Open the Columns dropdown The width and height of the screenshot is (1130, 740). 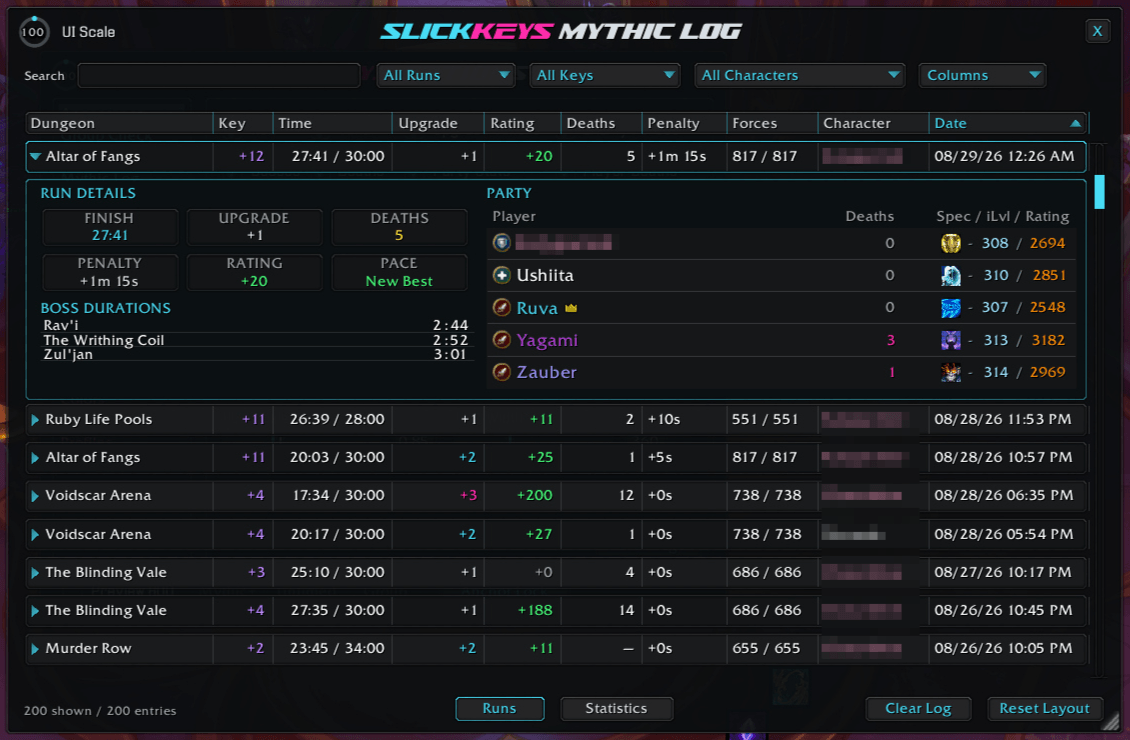click(x=982, y=76)
